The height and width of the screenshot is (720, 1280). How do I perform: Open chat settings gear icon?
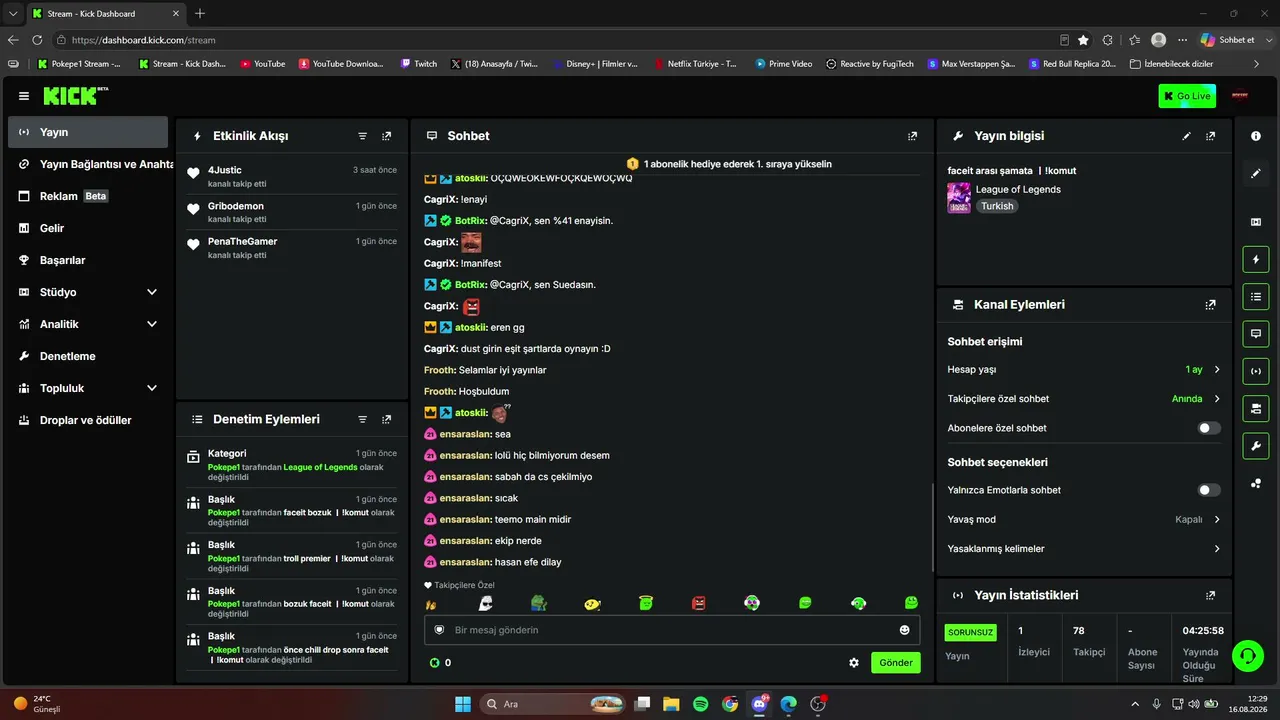[x=854, y=662]
